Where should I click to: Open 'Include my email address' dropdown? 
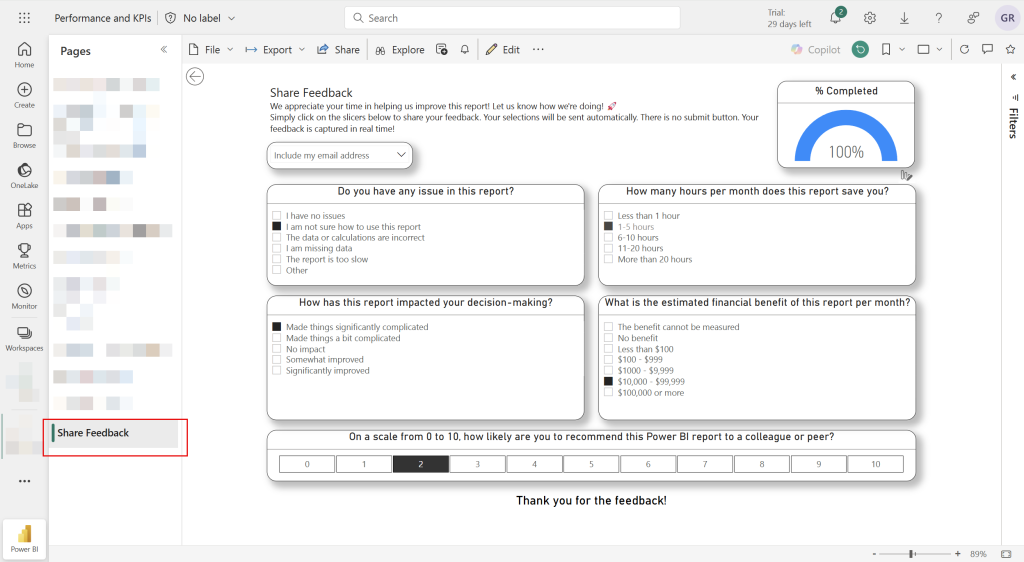tap(339, 155)
